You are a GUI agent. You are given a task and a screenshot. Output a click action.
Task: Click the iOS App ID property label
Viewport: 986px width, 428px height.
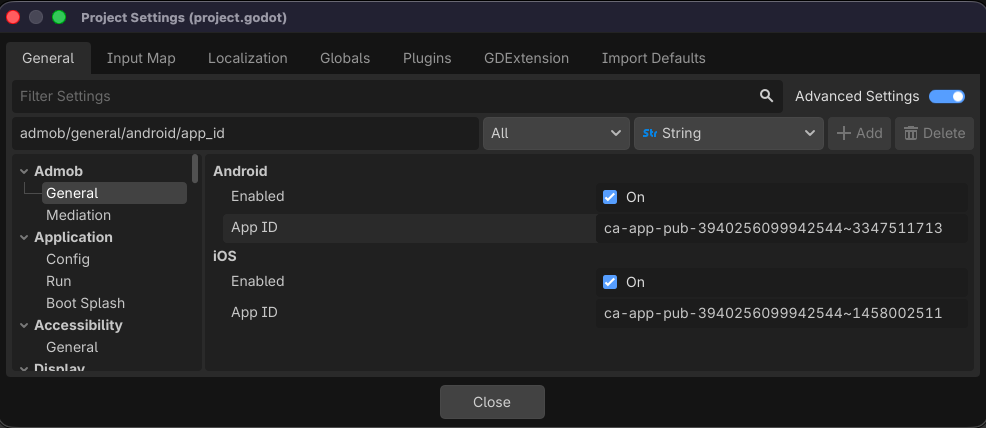pos(254,312)
